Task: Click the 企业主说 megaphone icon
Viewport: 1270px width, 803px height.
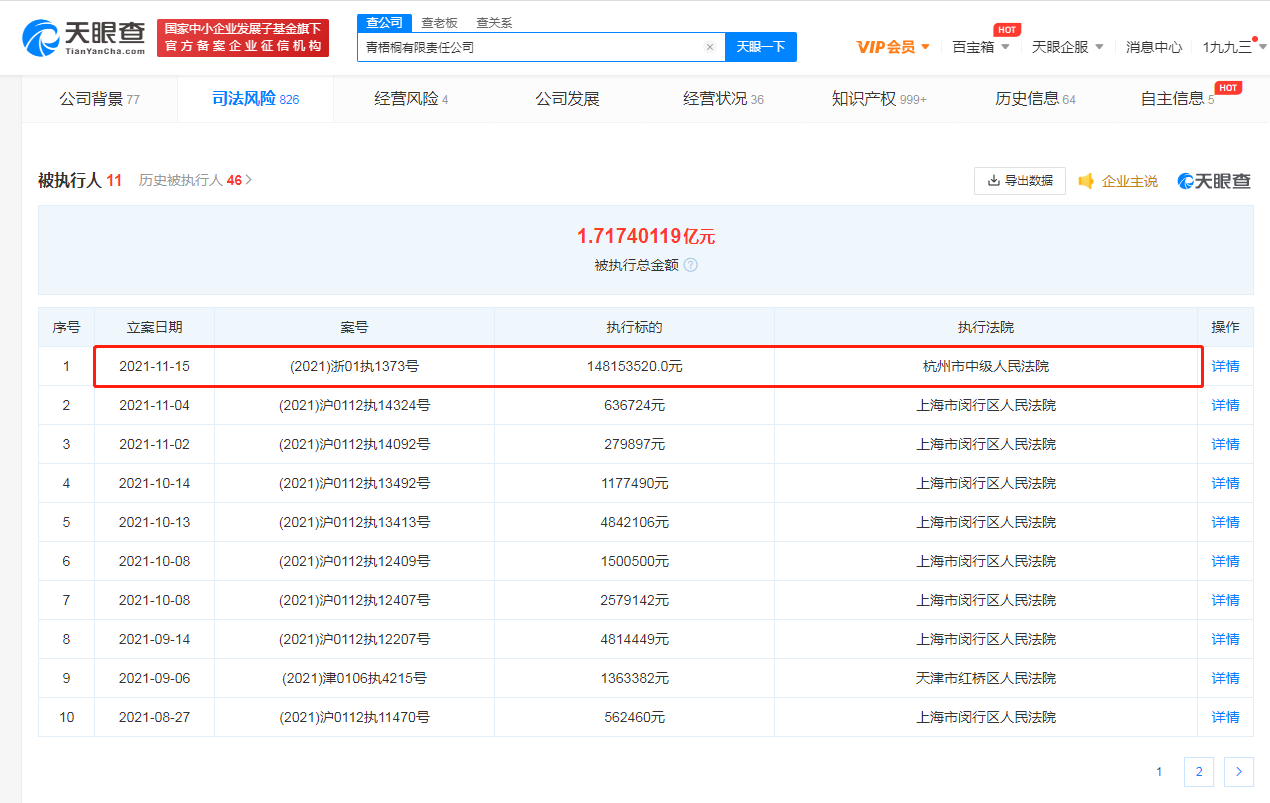Action: pyautogui.click(x=1086, y=181)
